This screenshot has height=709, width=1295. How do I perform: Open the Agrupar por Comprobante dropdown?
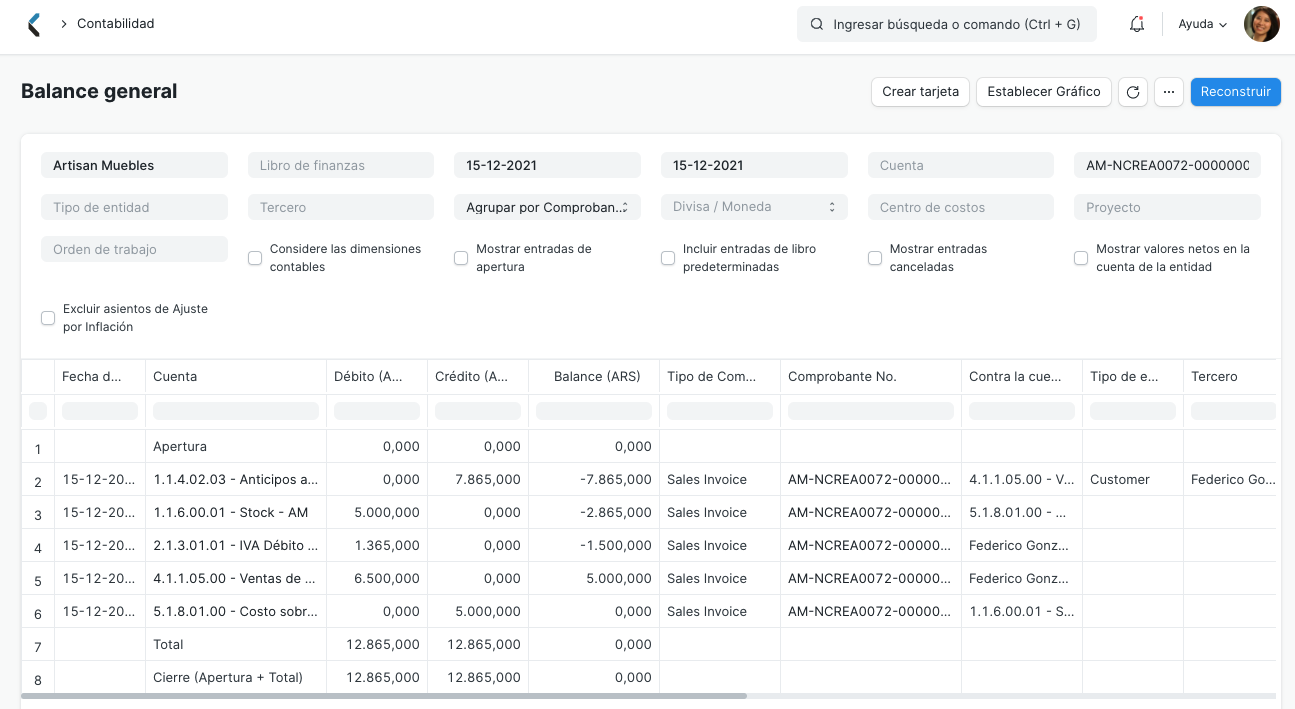click(x=547, y=207)
